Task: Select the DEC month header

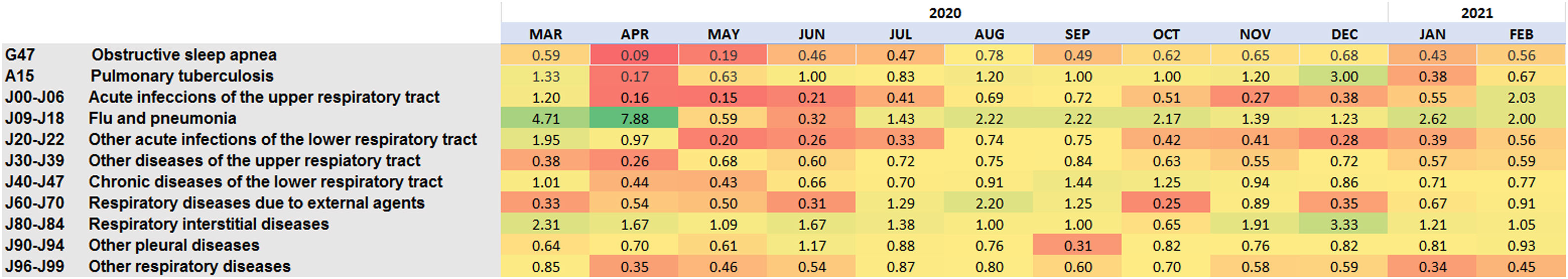Action: tap(1344, 34)
